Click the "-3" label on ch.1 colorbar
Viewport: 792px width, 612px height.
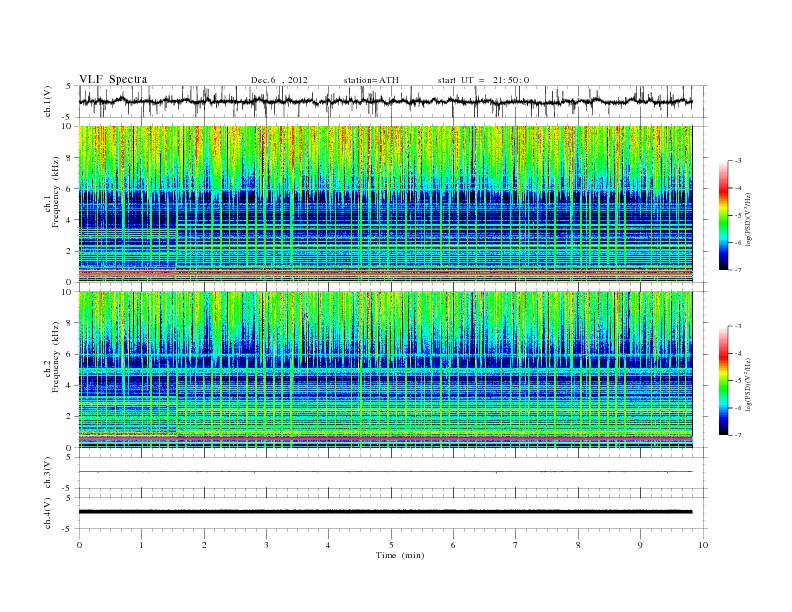pyautogui.click(x=737, y=161)
